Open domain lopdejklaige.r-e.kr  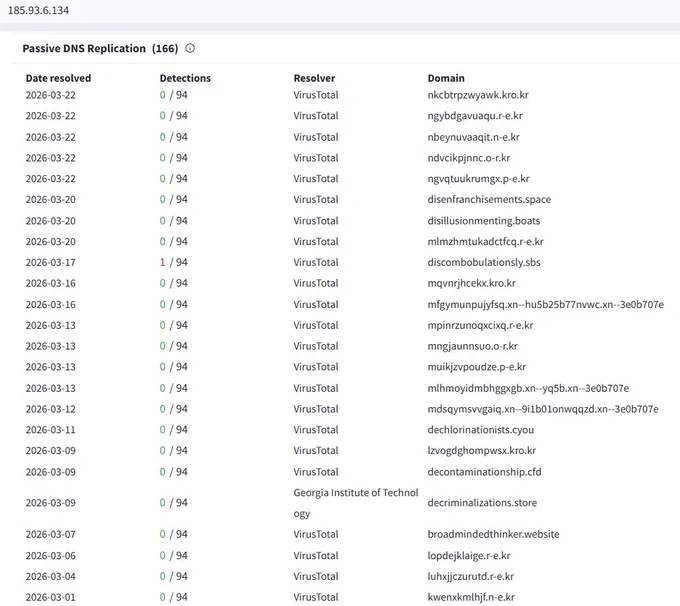point(469,556)
